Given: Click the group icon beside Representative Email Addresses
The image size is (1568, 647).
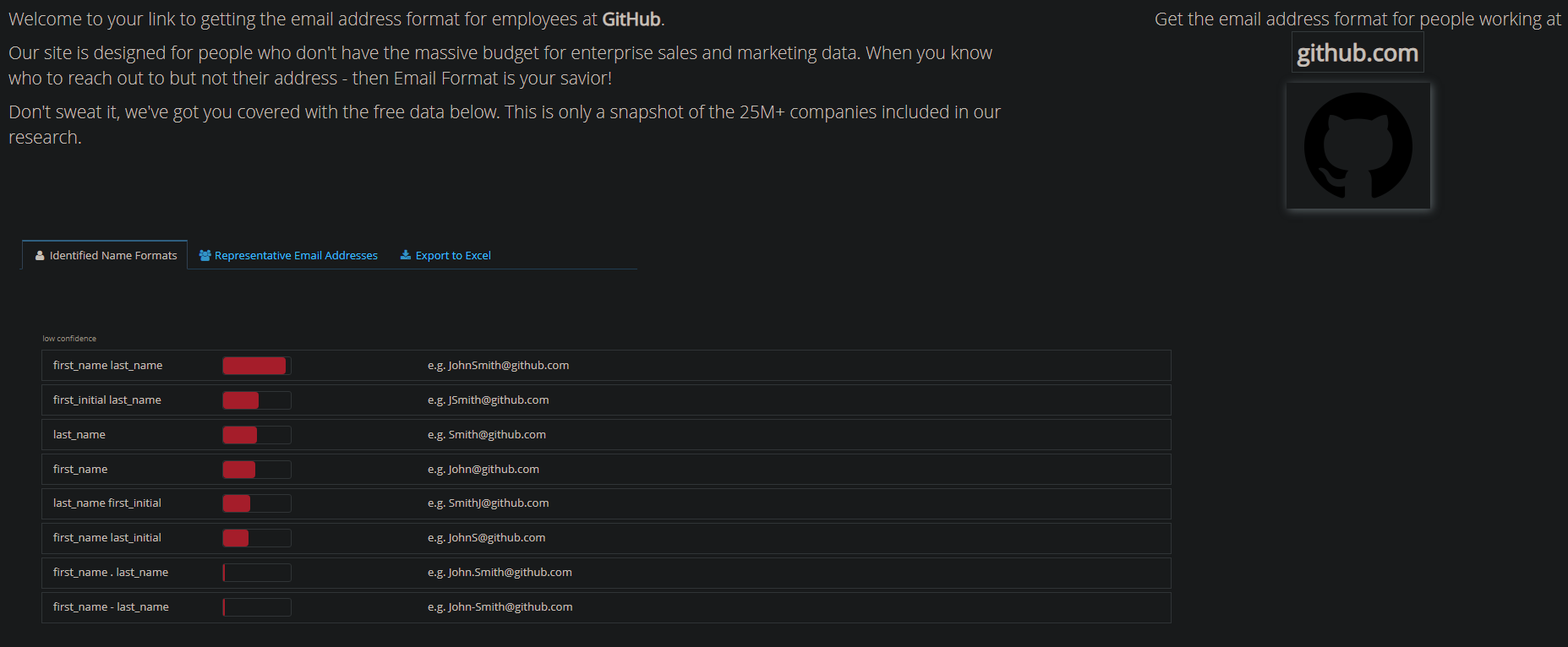Looking at the screenshot, I should pyautogui.click(x=205, y=255).
